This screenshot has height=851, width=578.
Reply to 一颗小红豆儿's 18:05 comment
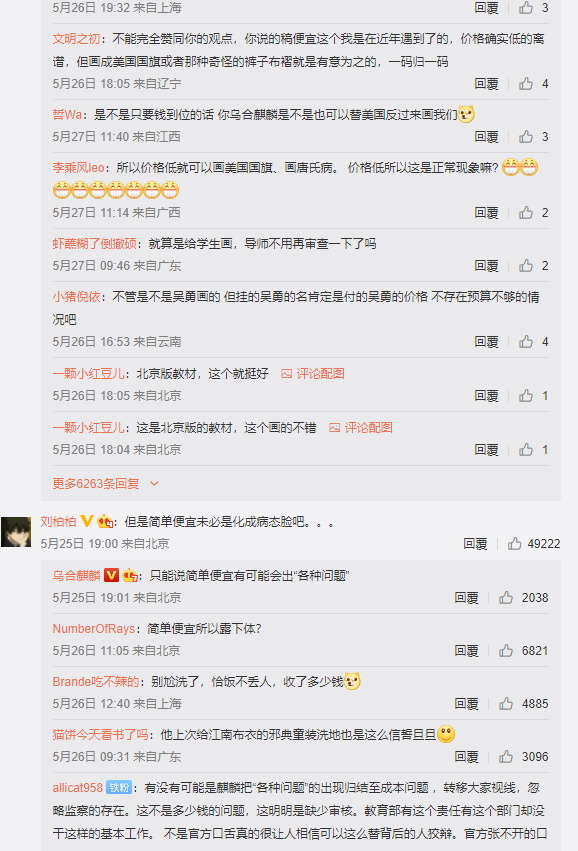click(486, 396)
